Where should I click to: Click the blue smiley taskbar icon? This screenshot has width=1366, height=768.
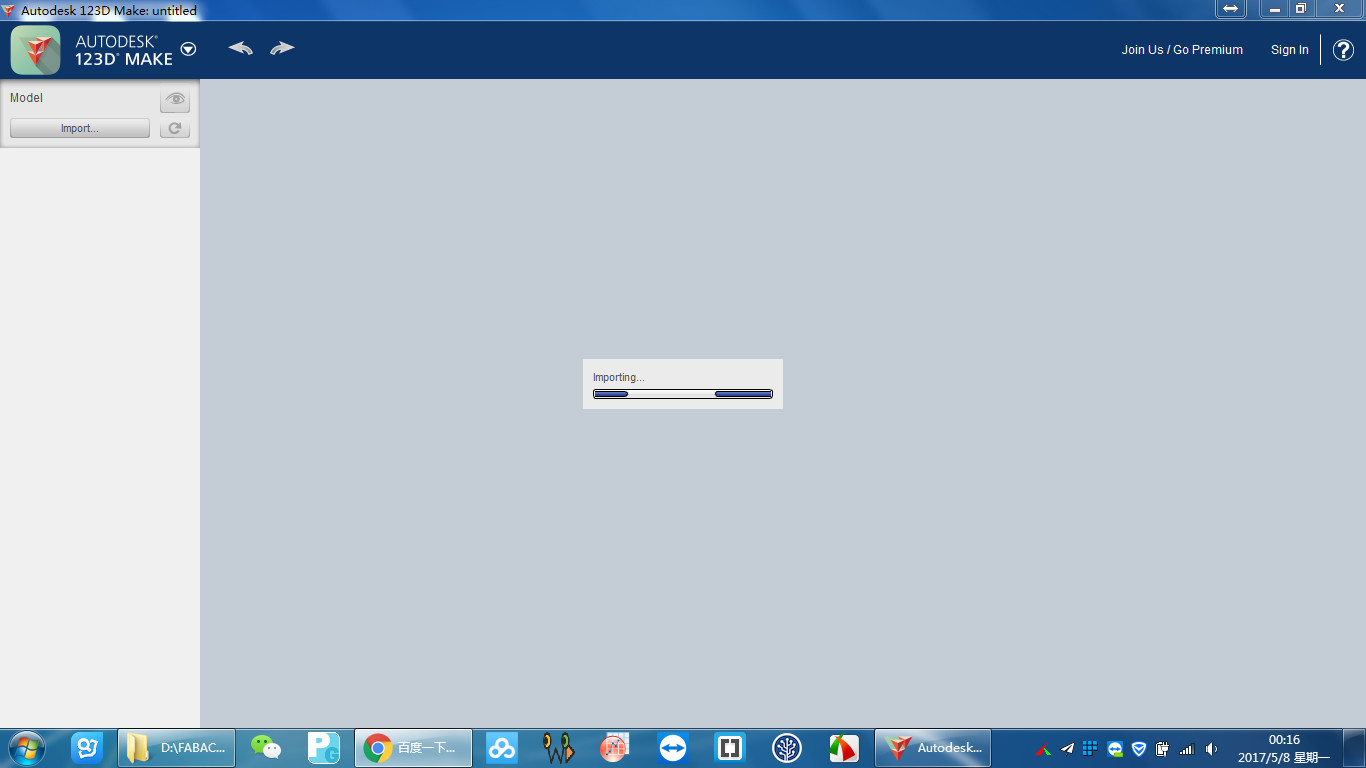(87, 748)
